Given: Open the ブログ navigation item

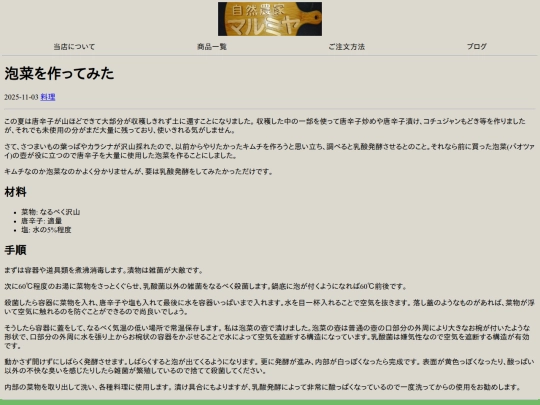Looking at the screenshot, I should click(x=477, y=46).
